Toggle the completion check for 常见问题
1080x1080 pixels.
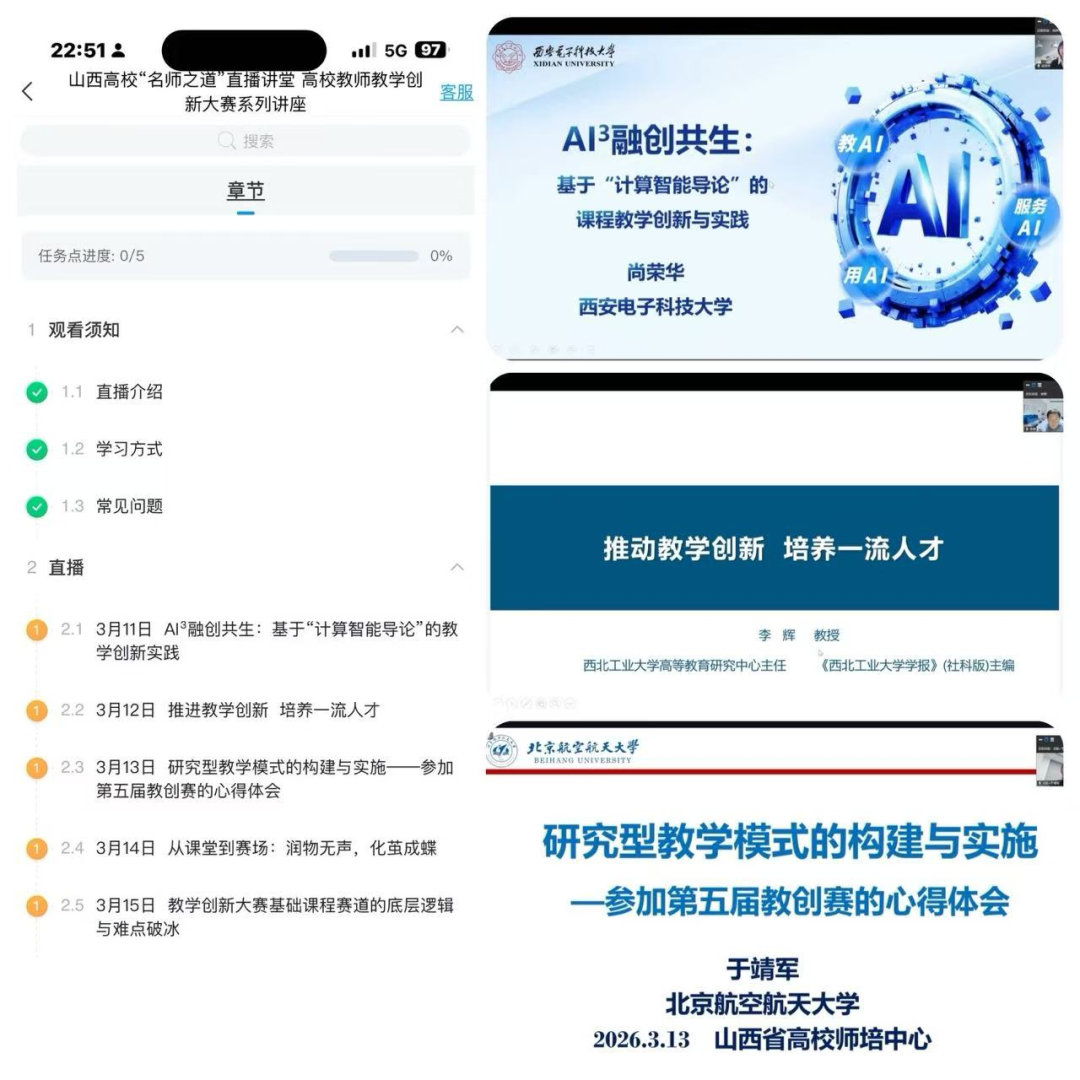tap(38, 507)
